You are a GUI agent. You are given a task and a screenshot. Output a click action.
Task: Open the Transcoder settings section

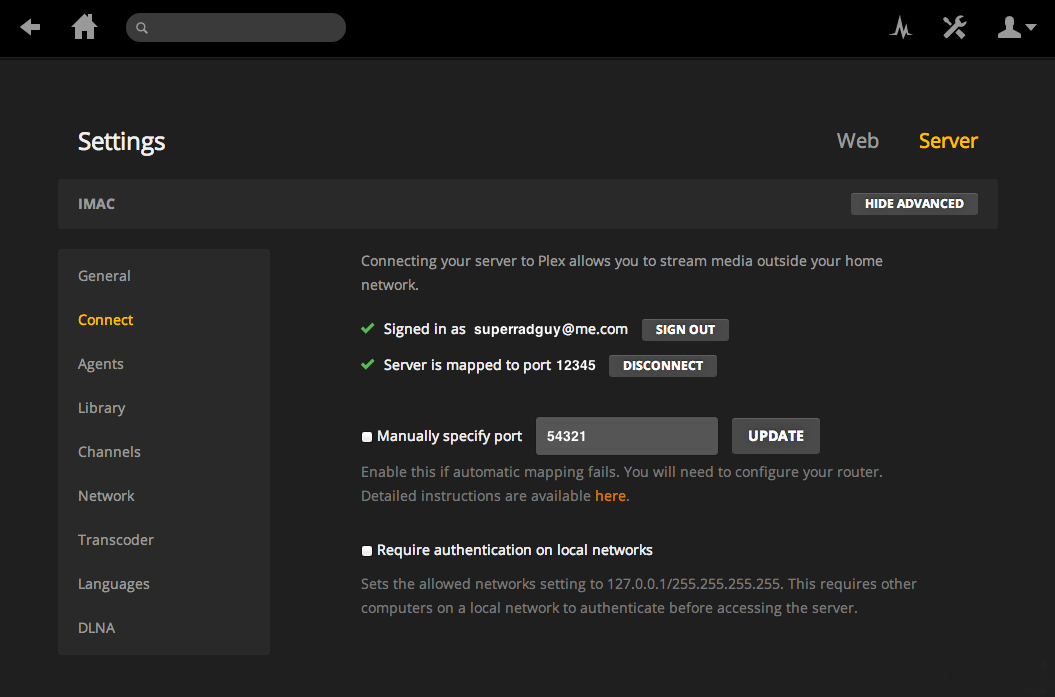click(x=116, y=540)
